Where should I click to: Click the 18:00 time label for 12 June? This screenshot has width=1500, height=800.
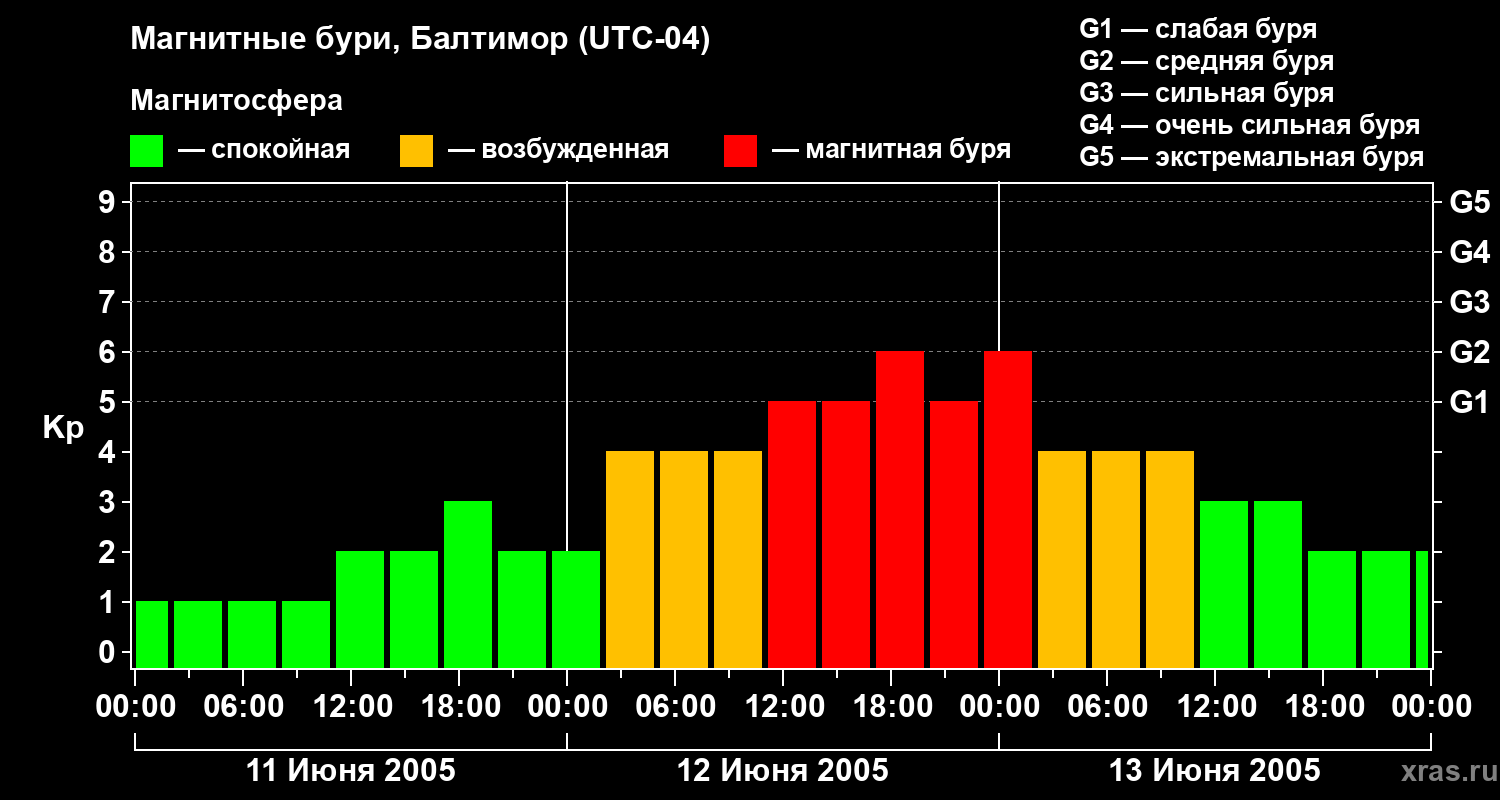pyautogui.click(x=891, y=707)
